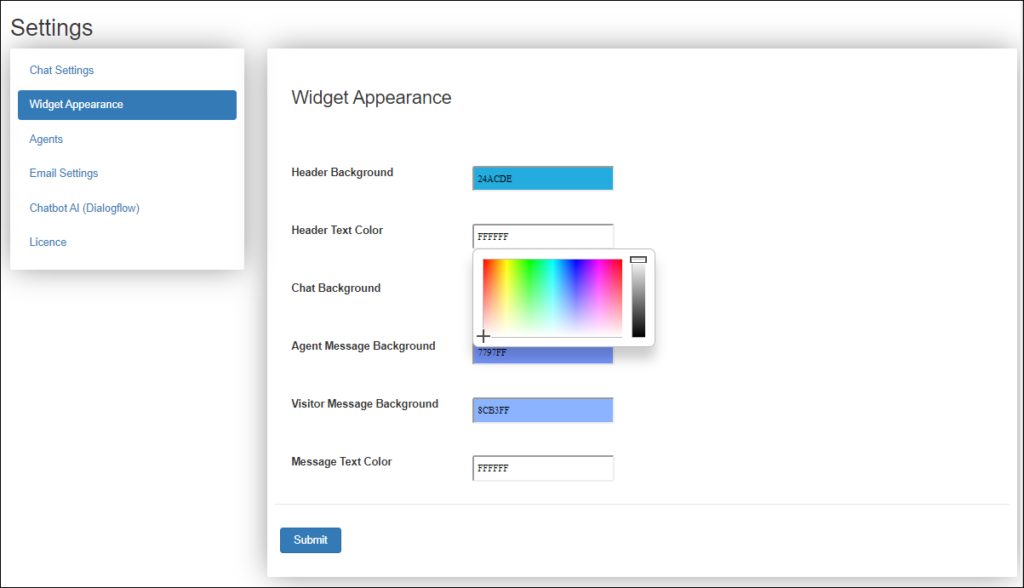Click the Visitor Message Background field 8CB3FF

pos(543,410)
